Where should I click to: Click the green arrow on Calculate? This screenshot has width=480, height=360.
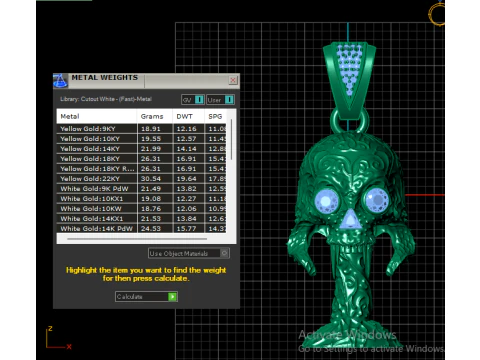(x=172, y=297)
